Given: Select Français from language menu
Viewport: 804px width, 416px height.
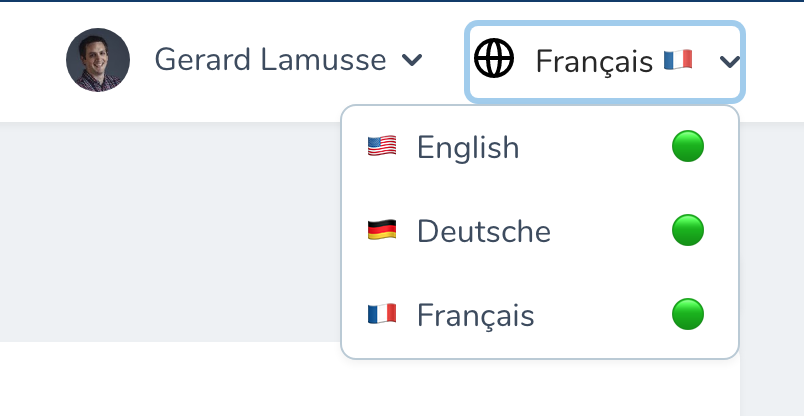Looking at the screenshot, I should (540, 315).
